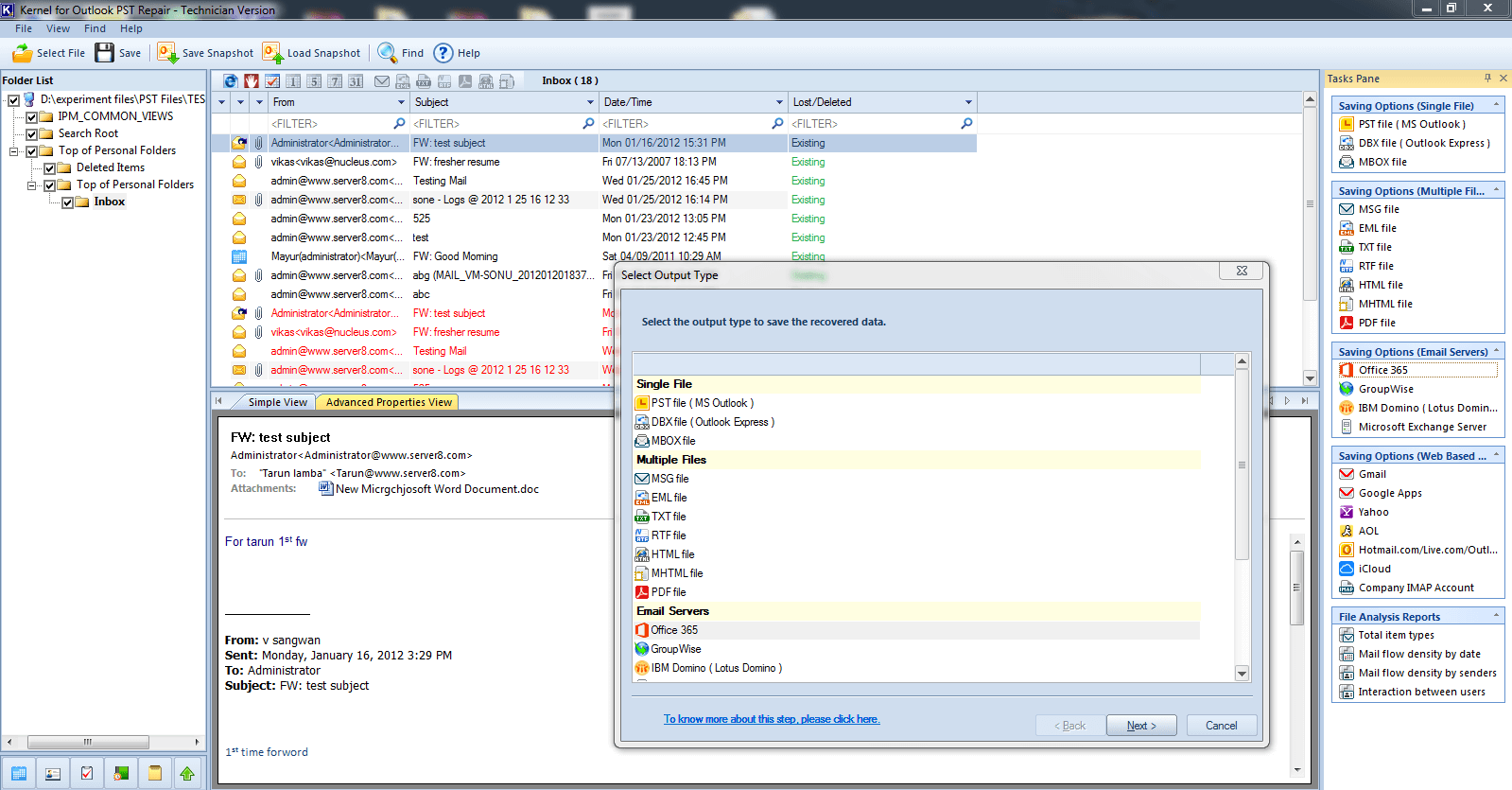
Task: Click the refresh globe icon above mail list
Action: [231, 81]
